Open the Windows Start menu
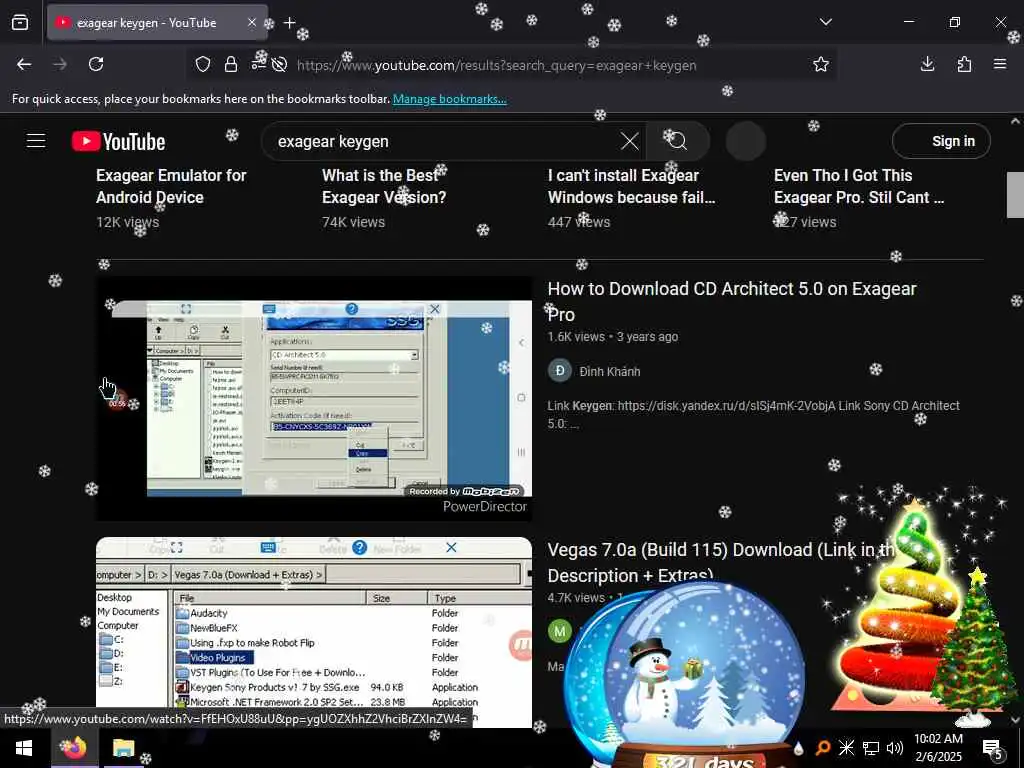1024x768 pixels. pos(24,748)
